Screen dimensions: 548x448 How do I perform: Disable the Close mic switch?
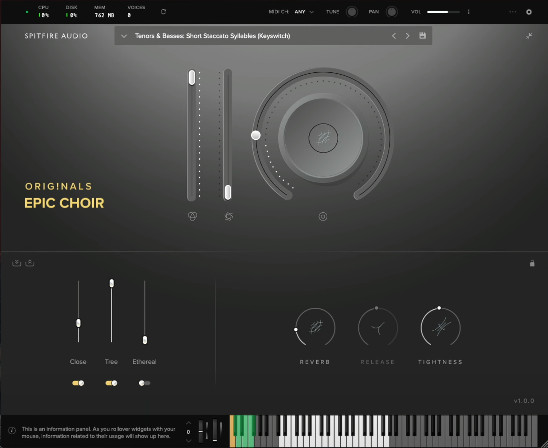[78, 383]
